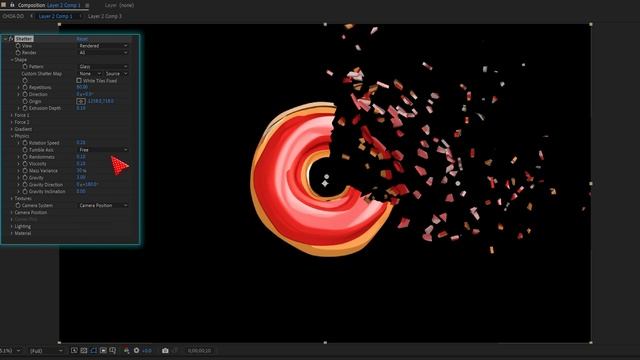The image size is (640, 360).
Task: Click the fifth icon after the resolution dropdown
Action: (x=113, y=350)
